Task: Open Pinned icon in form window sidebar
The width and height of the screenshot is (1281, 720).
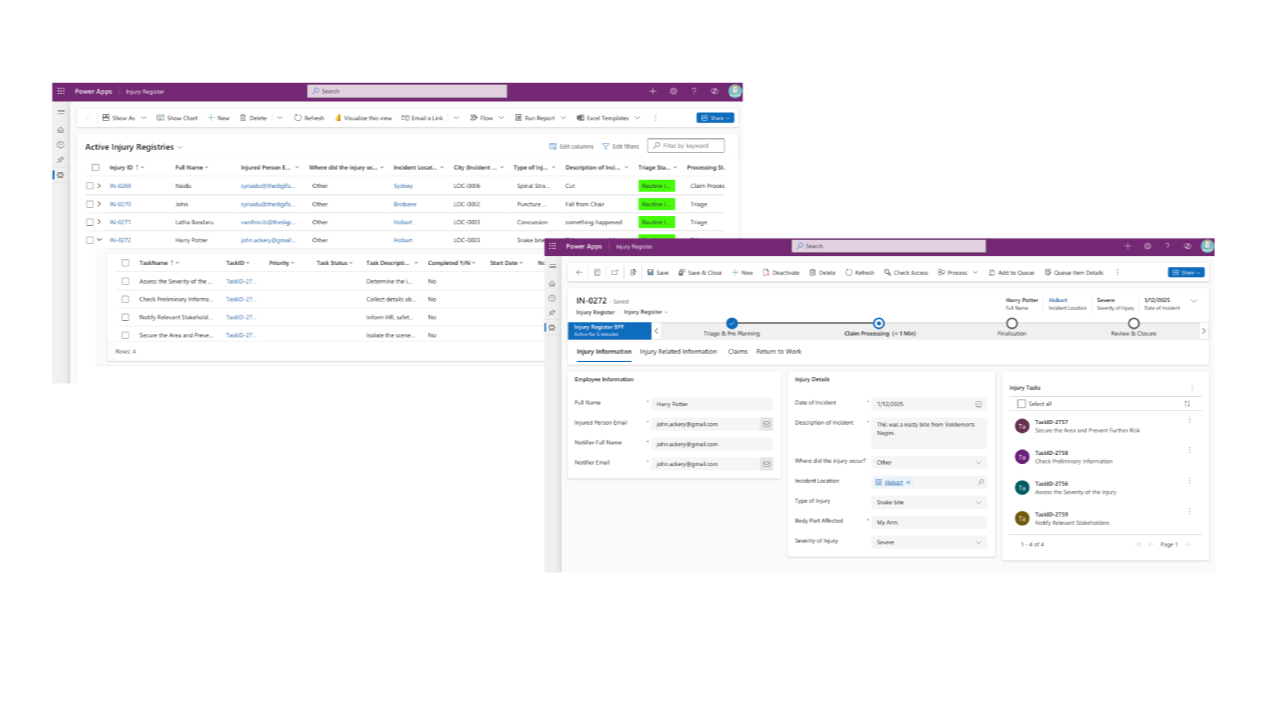Action: click(x=552, y=313)
